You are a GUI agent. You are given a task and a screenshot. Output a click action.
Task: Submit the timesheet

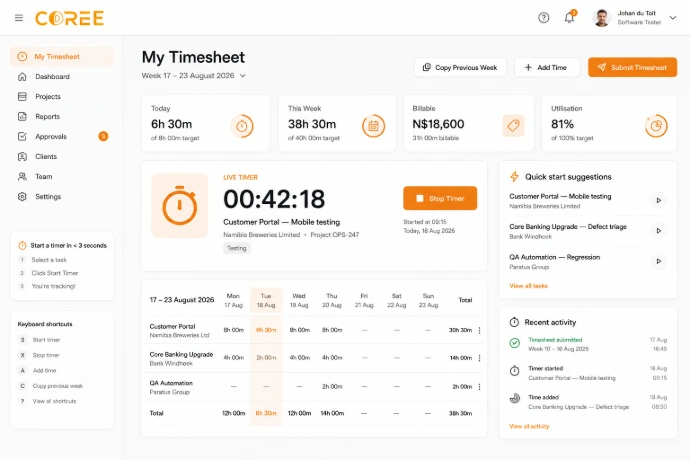(632, 67)
